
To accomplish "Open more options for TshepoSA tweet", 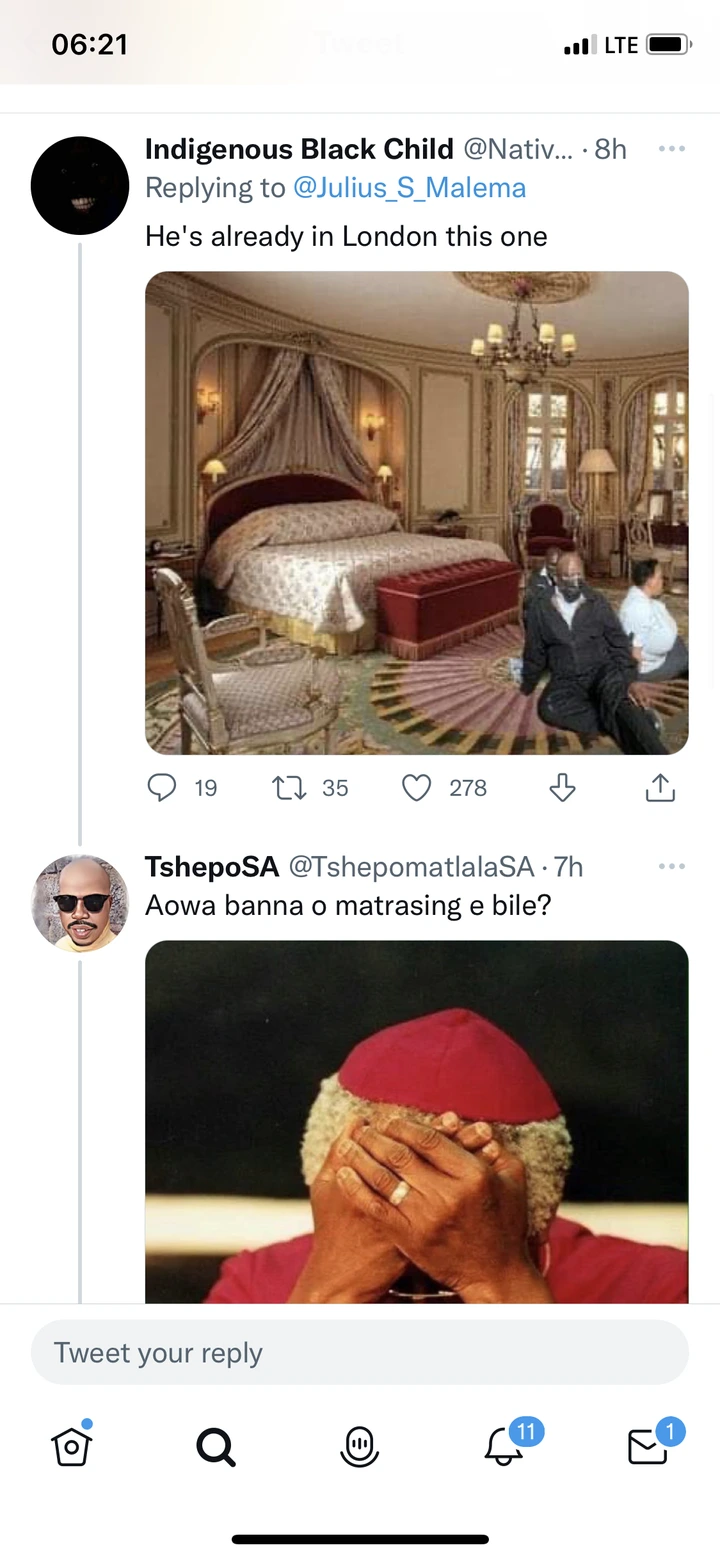I will pos(671,866).
